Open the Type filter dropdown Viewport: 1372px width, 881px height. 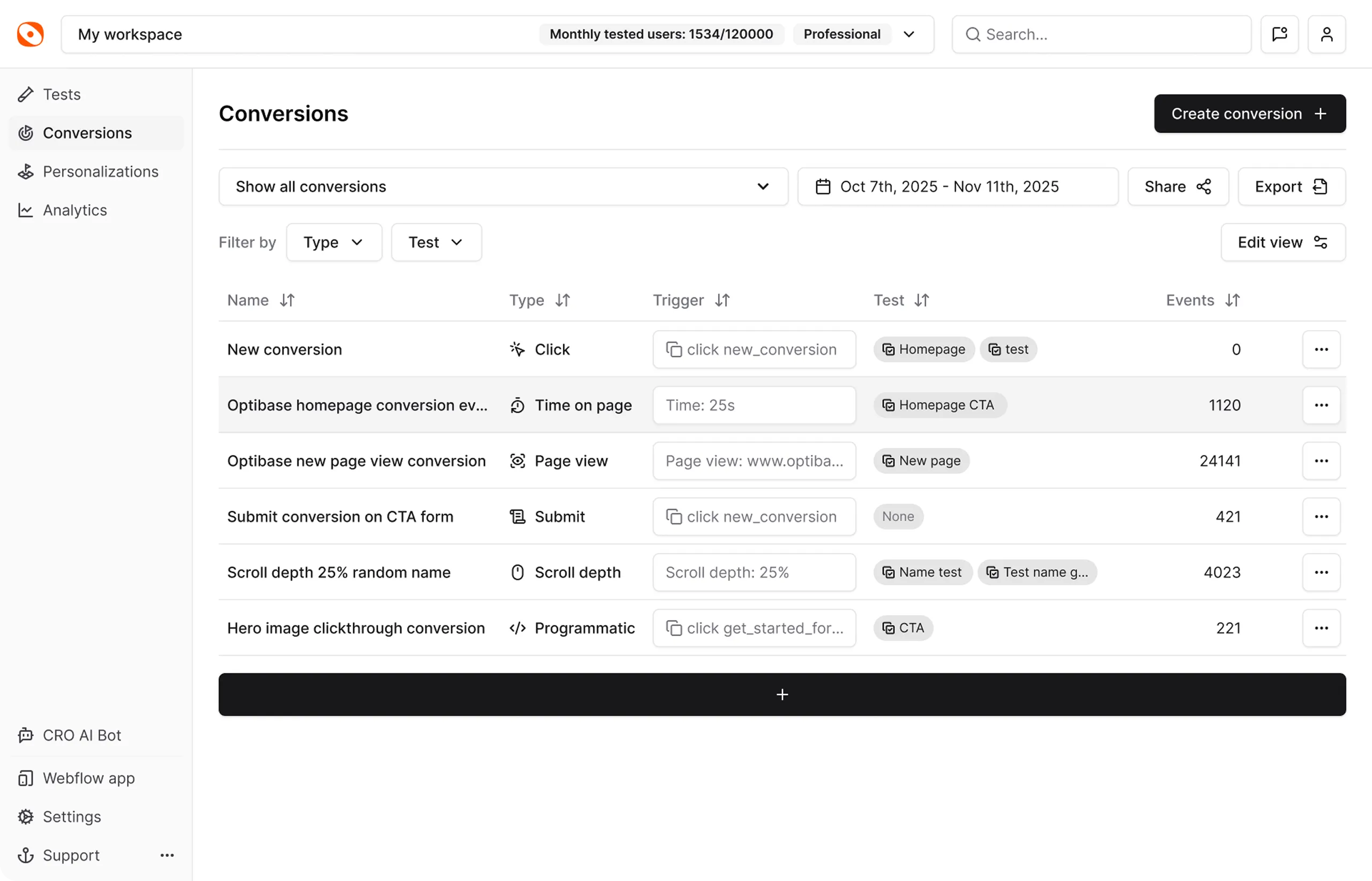(x=333, y=243)
